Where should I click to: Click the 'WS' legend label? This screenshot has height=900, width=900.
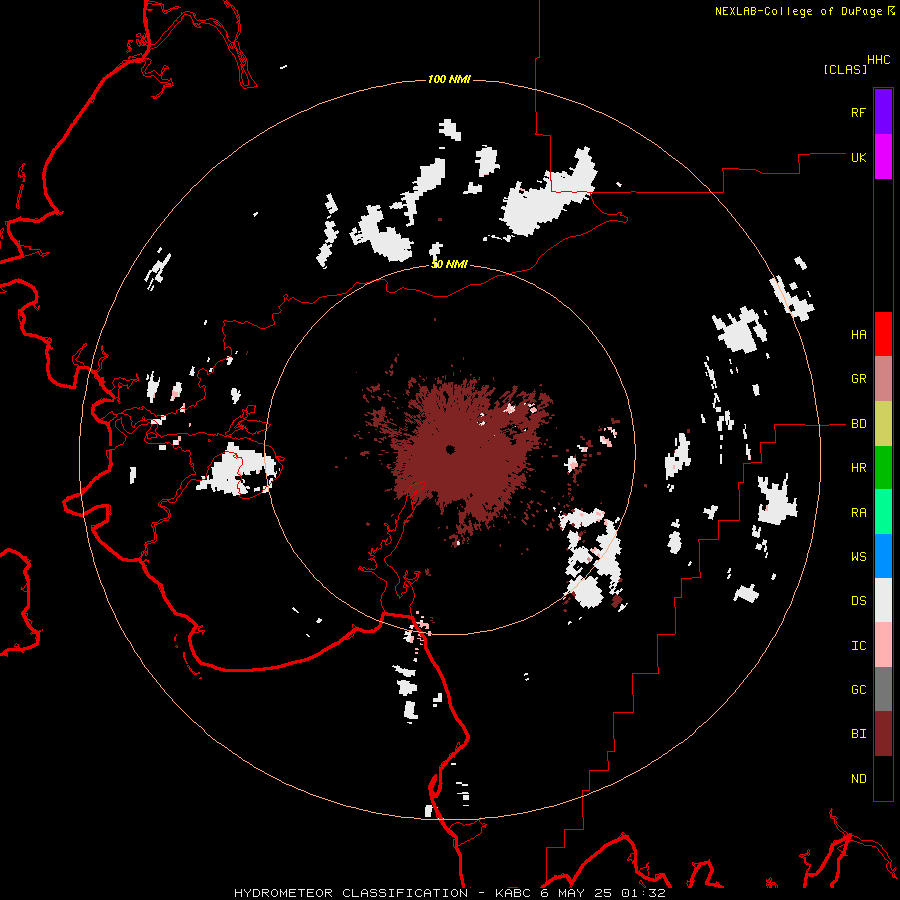858,557
